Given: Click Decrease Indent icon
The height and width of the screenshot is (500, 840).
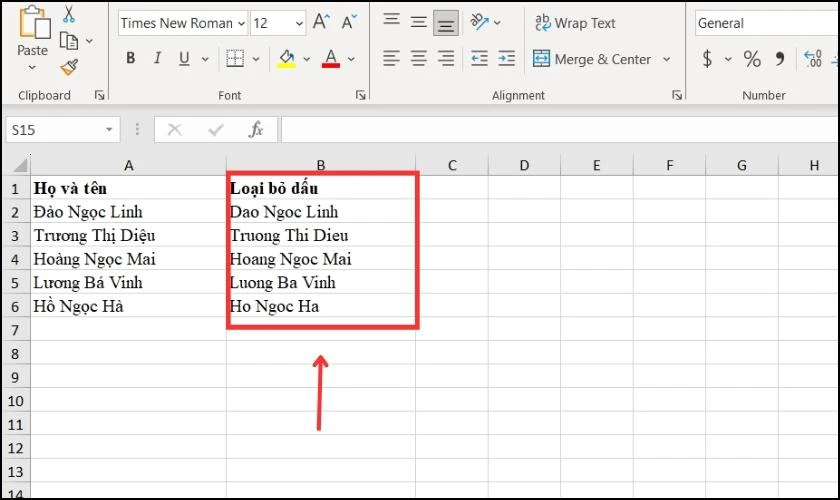Looking at the screenshot, I should [x=479, y=58].
